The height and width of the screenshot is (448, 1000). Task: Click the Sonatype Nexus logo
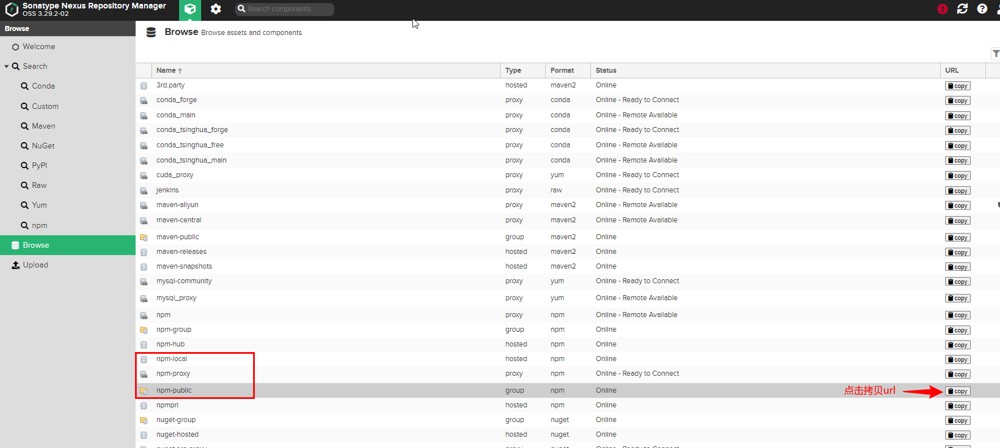pos(11,10)
